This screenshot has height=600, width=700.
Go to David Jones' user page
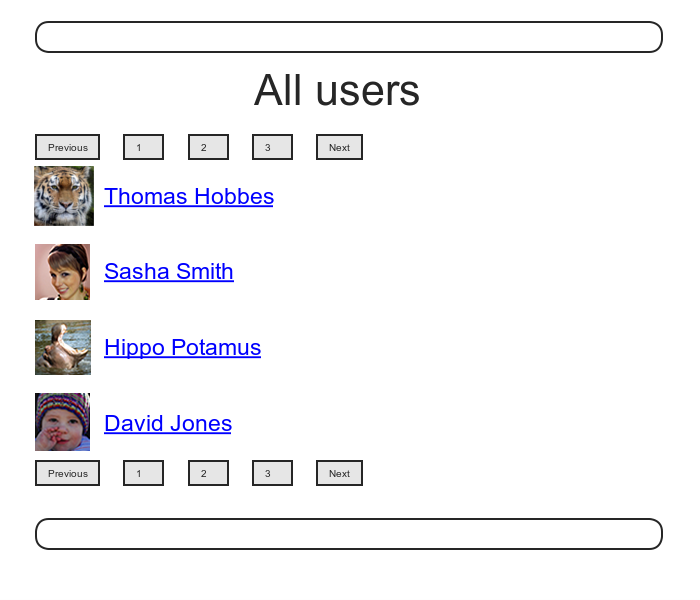pos(168,423)
